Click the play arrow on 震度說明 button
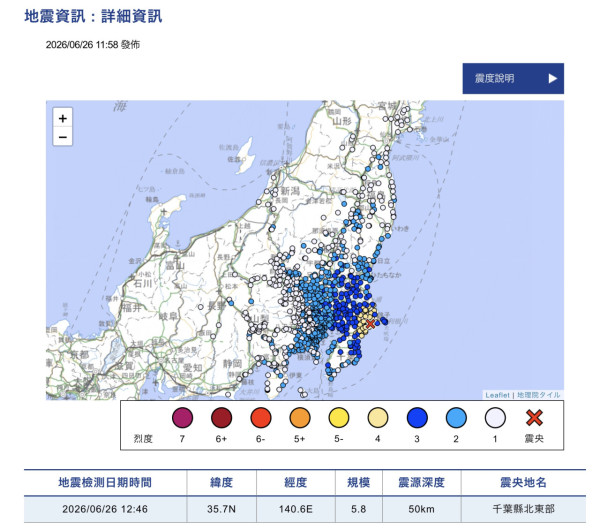This screenshot has height=530, width=600. pyautogui.click(x=552, y=78)
